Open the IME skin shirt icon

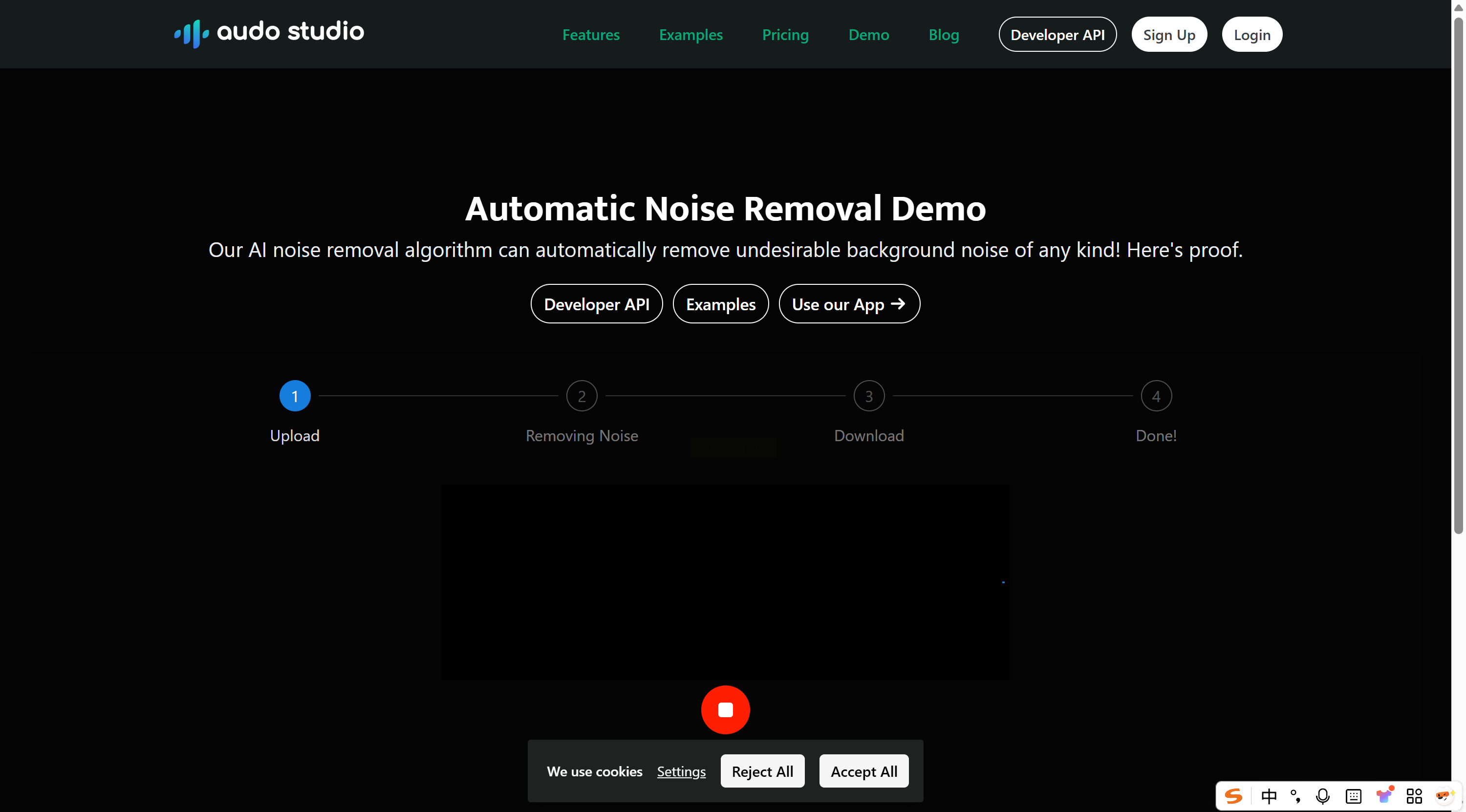click(1383, 795)
